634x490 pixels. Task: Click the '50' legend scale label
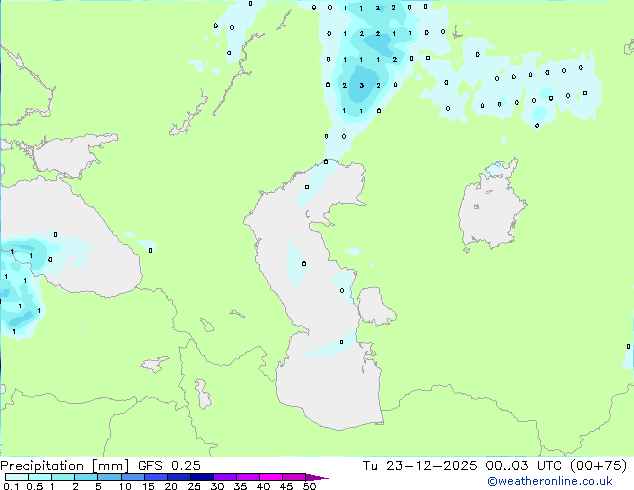[309, 486]
